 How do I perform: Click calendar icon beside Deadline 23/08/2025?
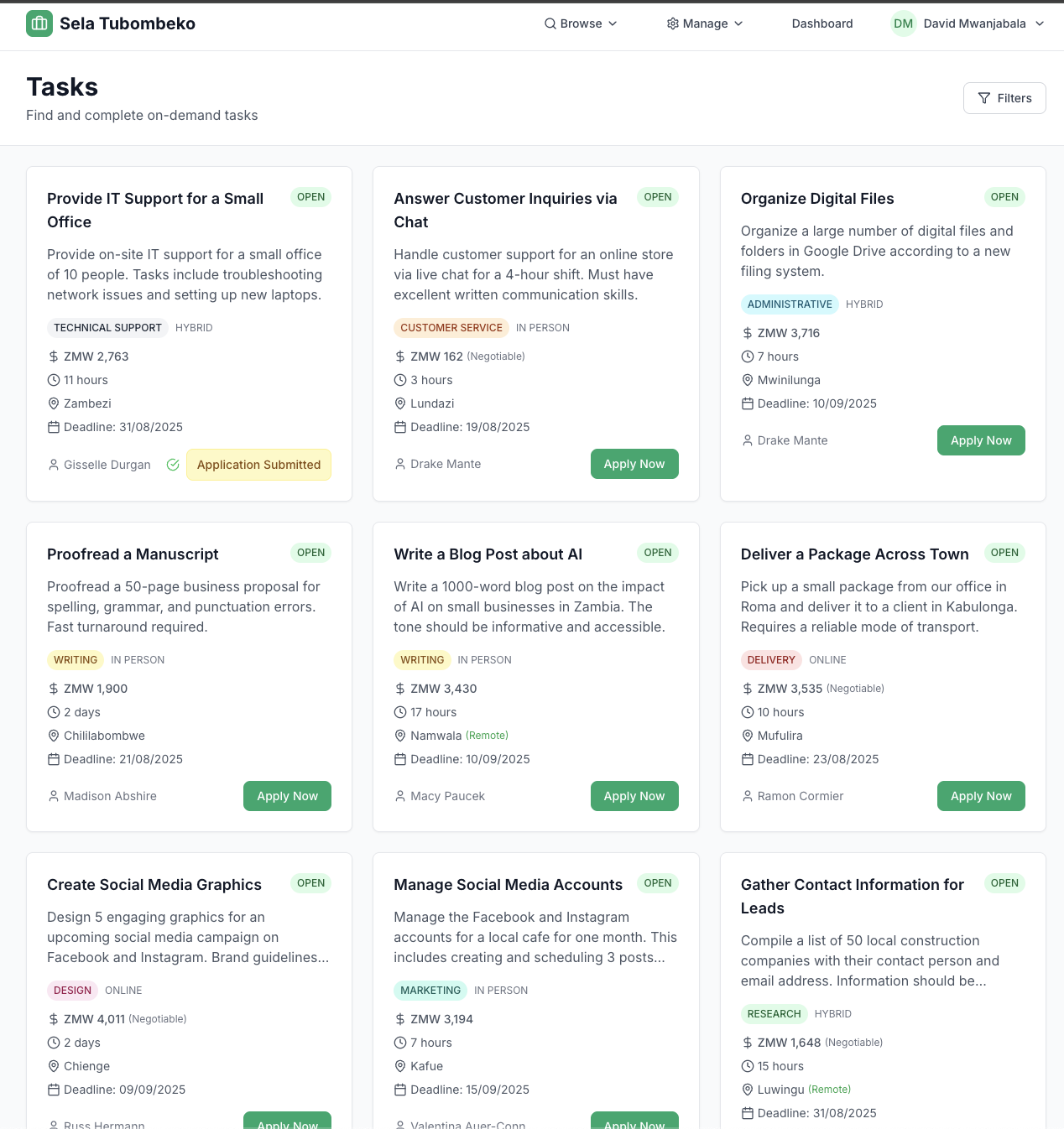[748, 759]
